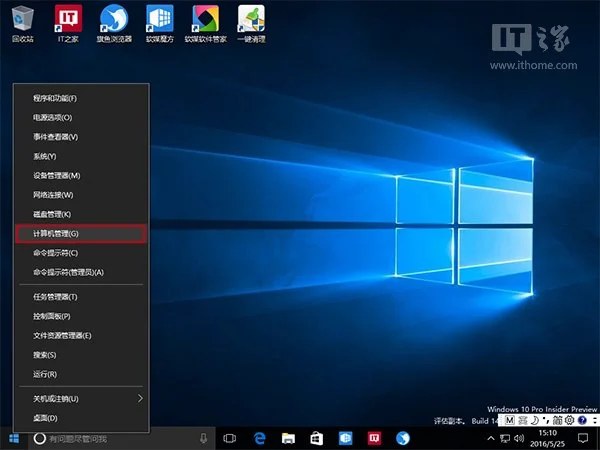Click the Cortana search box
The image size is (600, 450).
pos(122,438)
